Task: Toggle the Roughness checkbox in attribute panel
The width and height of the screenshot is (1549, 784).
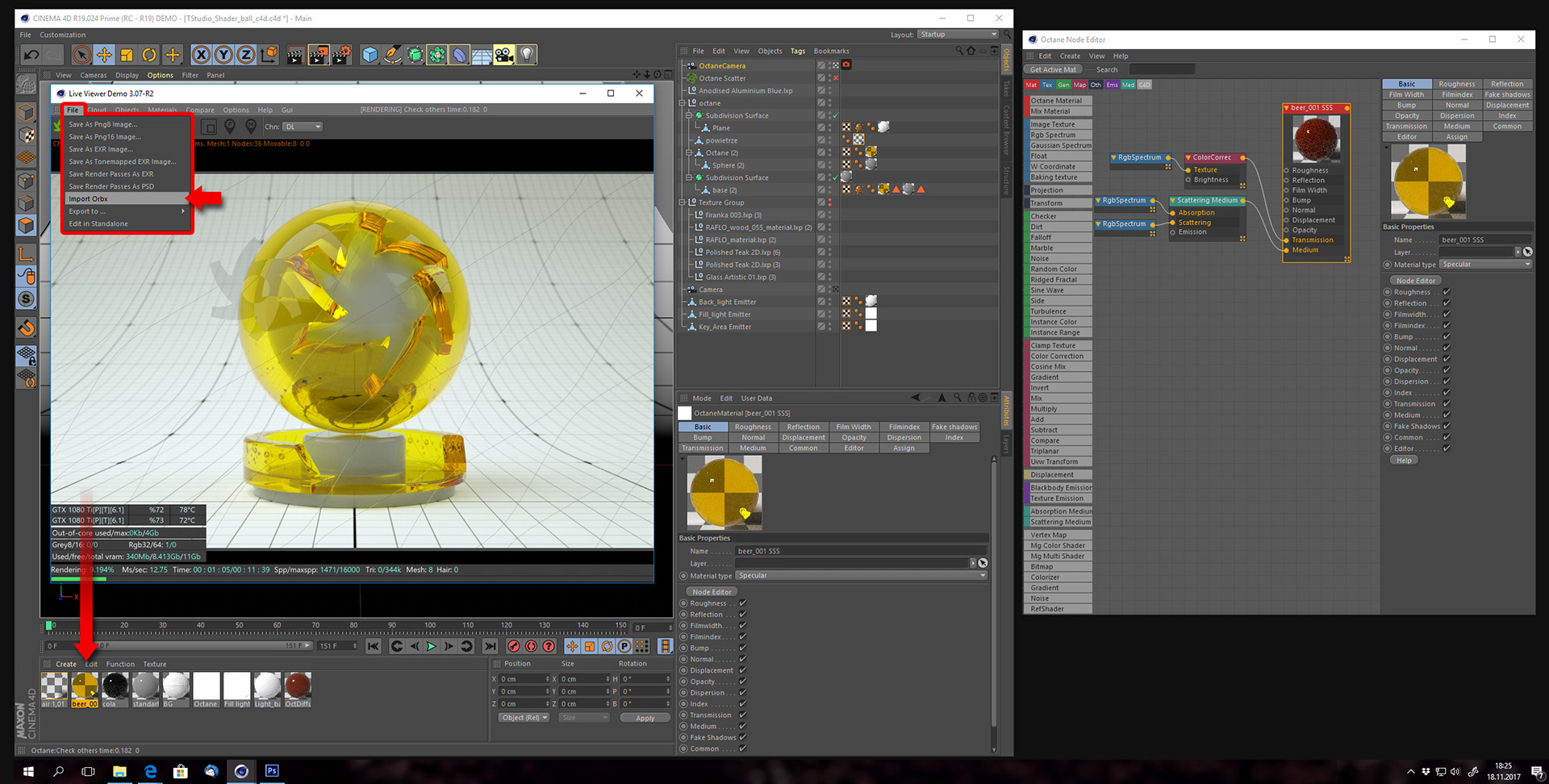Action: (743, 603)
